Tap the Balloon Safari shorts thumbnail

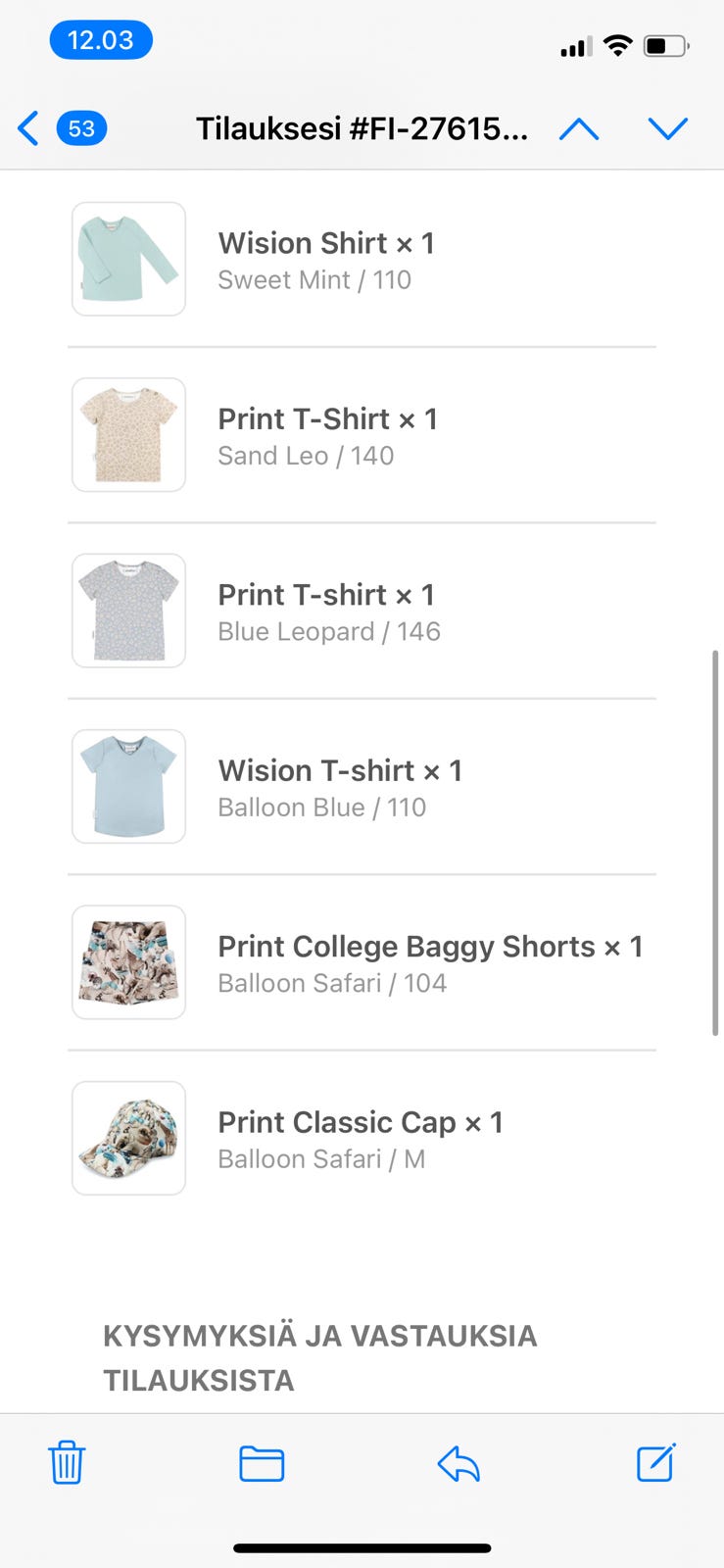coord(128,962)
